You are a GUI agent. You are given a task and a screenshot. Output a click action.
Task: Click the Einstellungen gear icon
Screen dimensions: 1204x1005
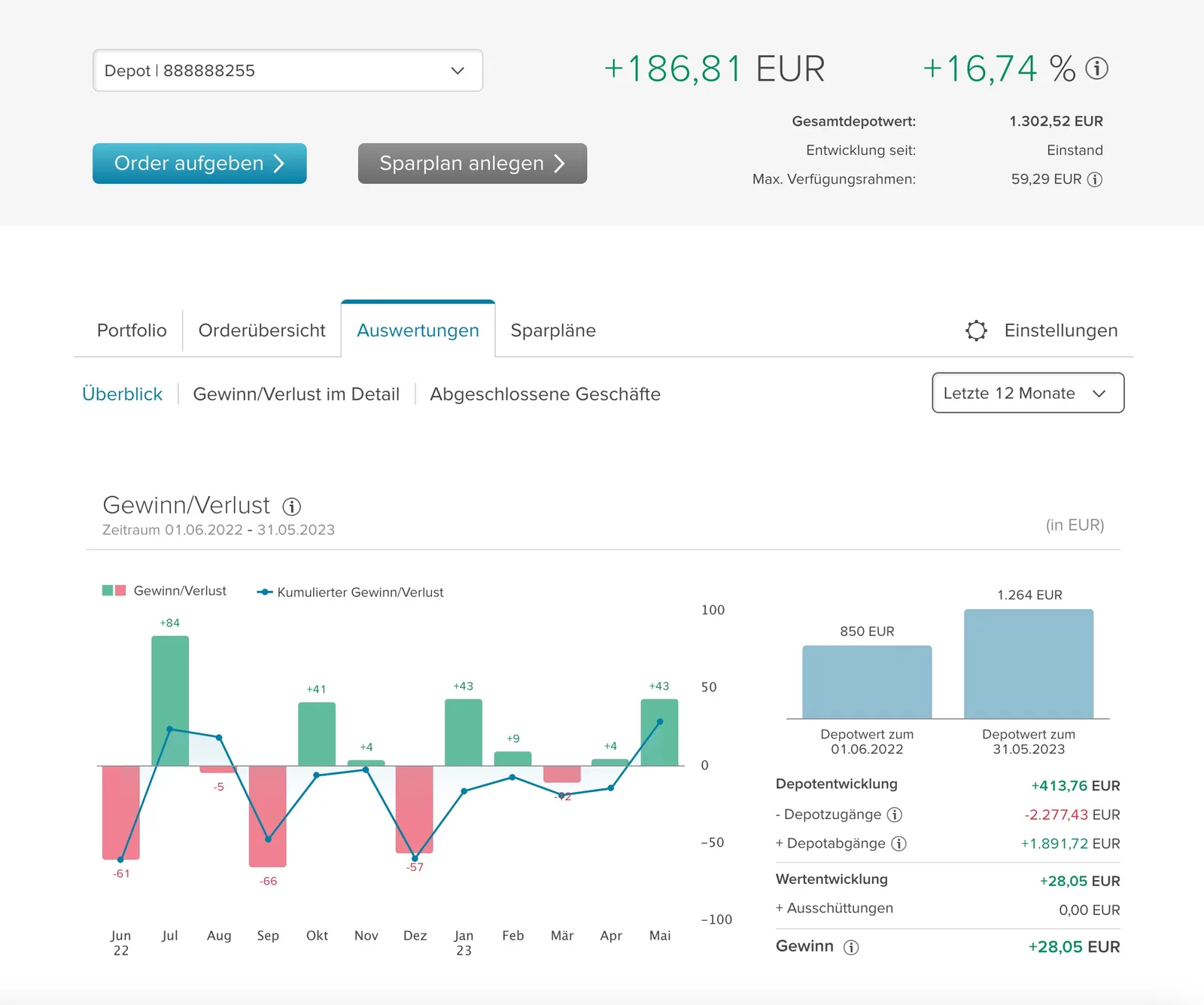click(x=976, y=330)
